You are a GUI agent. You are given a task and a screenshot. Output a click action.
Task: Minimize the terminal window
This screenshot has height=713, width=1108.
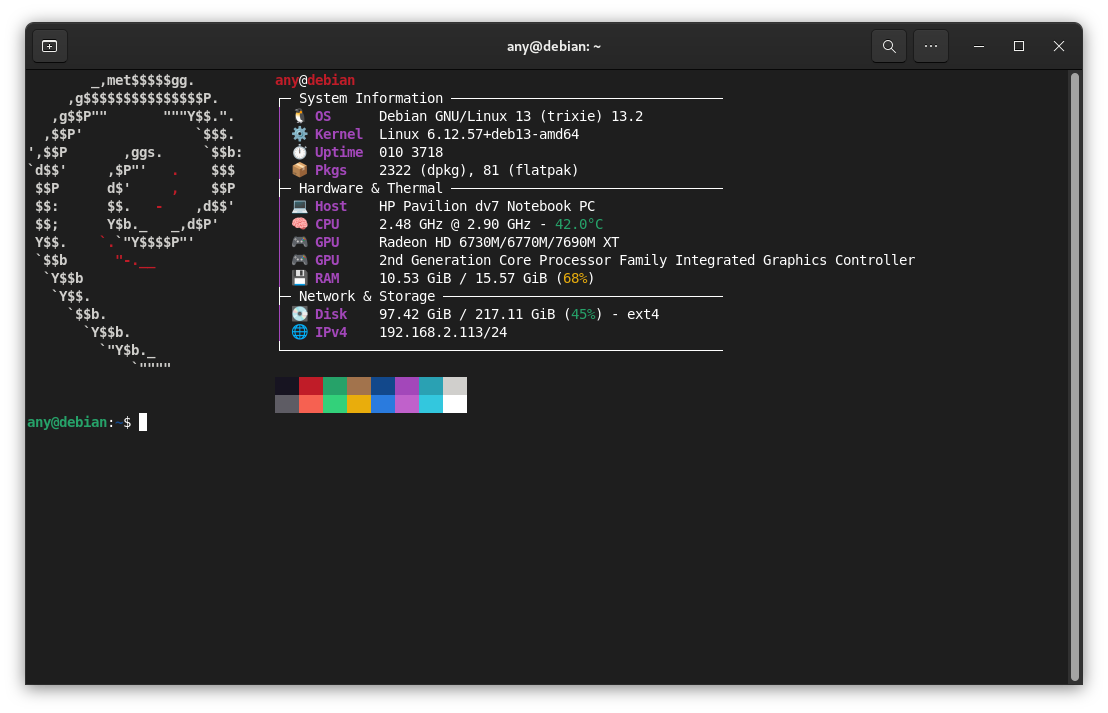click(x=979, y=46)
